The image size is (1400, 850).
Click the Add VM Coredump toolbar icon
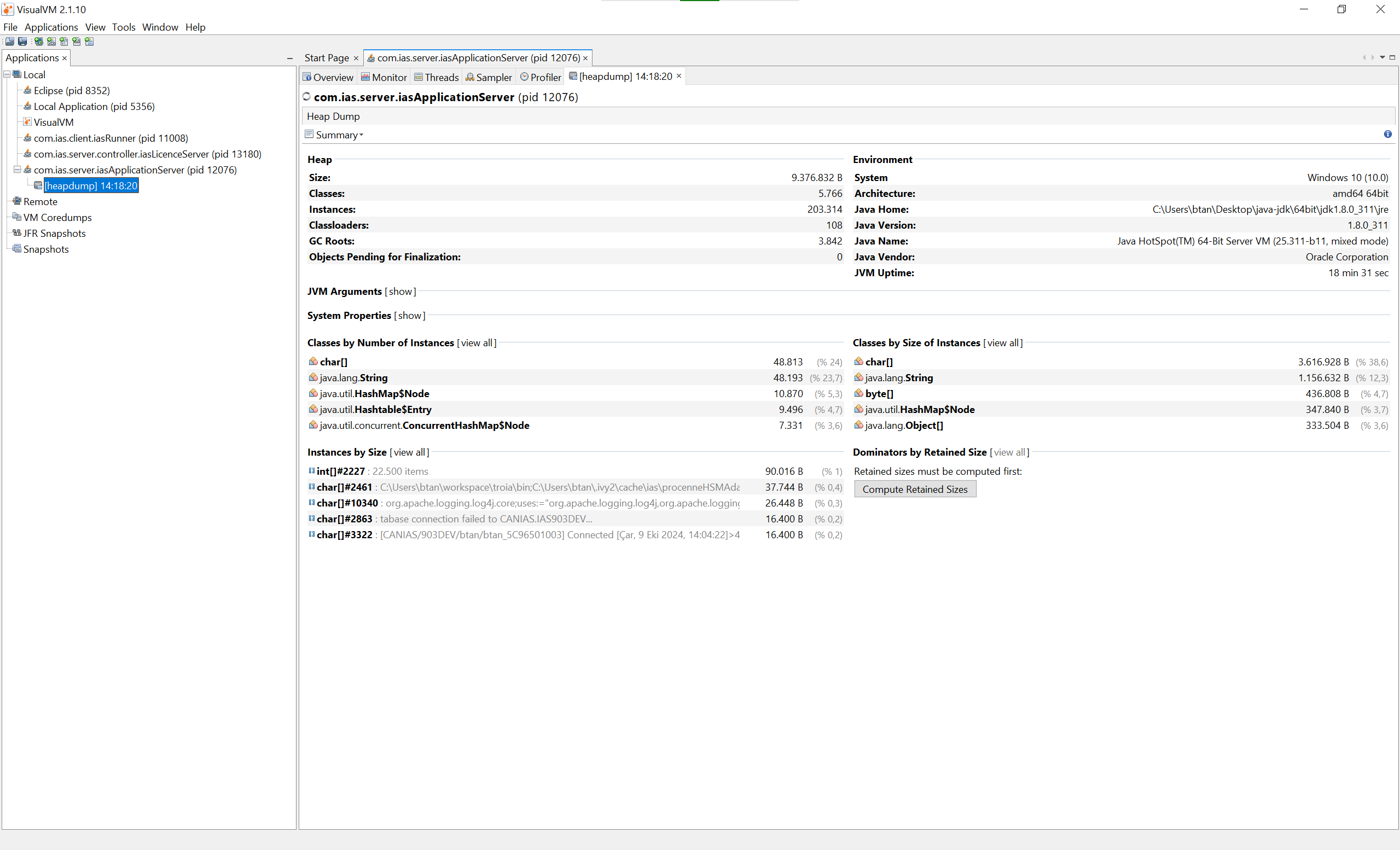click(63, 42)
